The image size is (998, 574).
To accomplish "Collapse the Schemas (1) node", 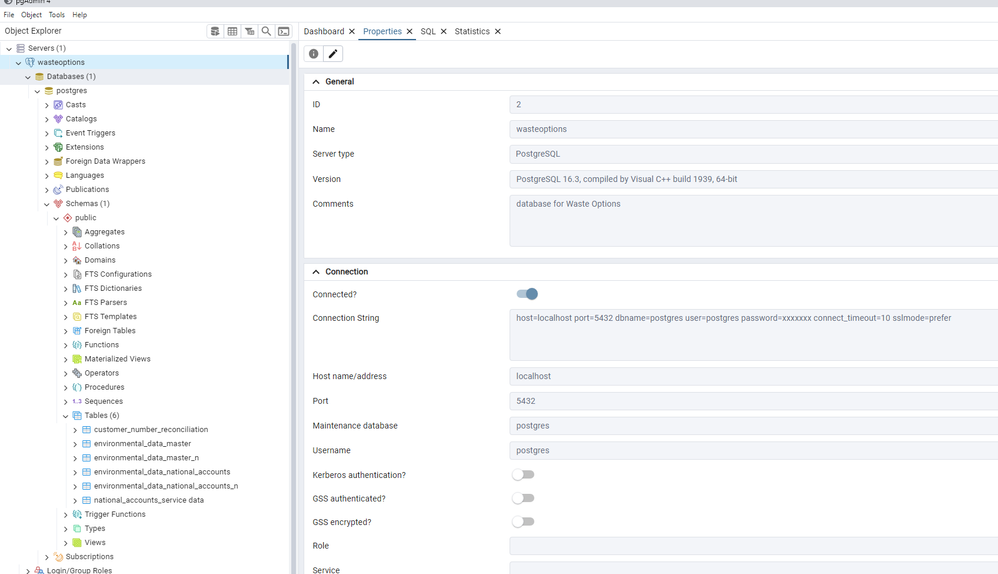I will click(x=47, y=204).
